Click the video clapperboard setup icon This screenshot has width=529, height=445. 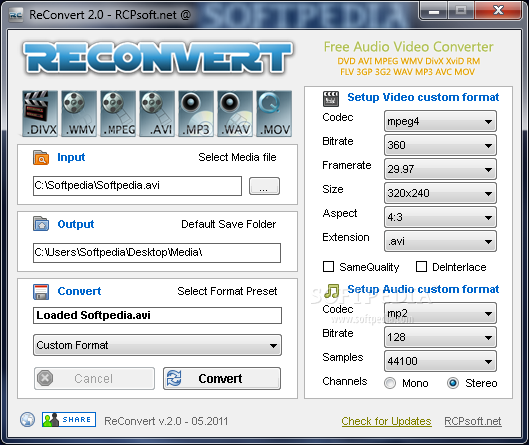coord(331,99)
